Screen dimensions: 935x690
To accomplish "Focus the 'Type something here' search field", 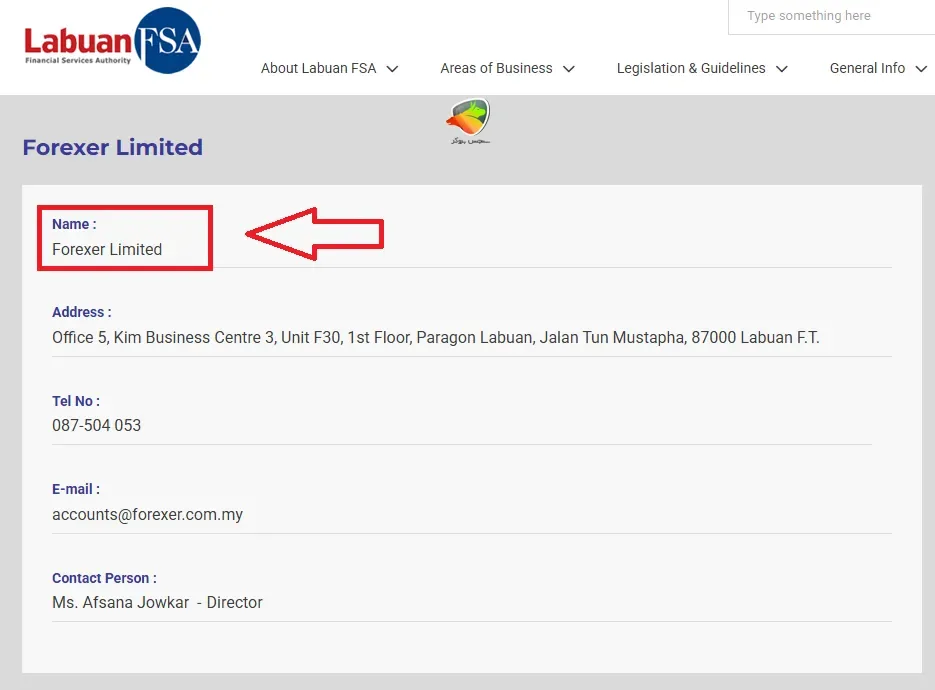I will [831, 17].
